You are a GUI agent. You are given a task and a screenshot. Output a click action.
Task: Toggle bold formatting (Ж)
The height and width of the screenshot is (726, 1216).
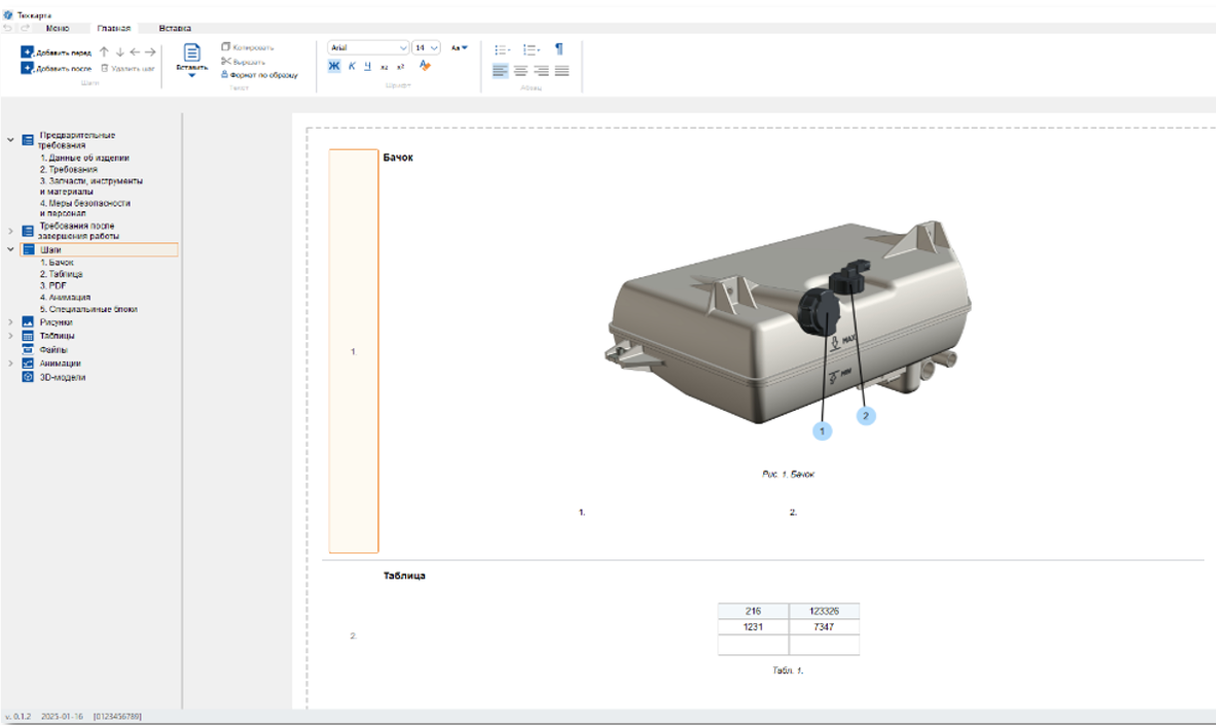334,66
